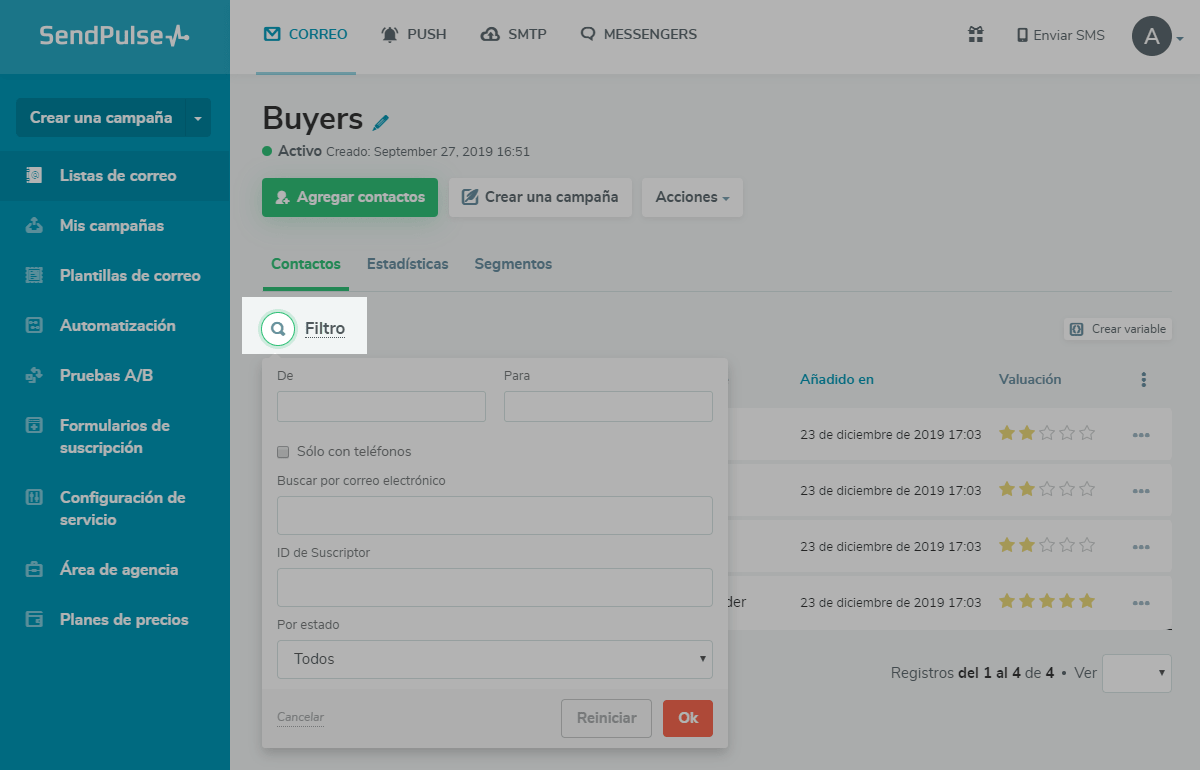Screen dimensions: 1200x770
Task: Click Enviar SMS in the header
Action: (1060, 35)
